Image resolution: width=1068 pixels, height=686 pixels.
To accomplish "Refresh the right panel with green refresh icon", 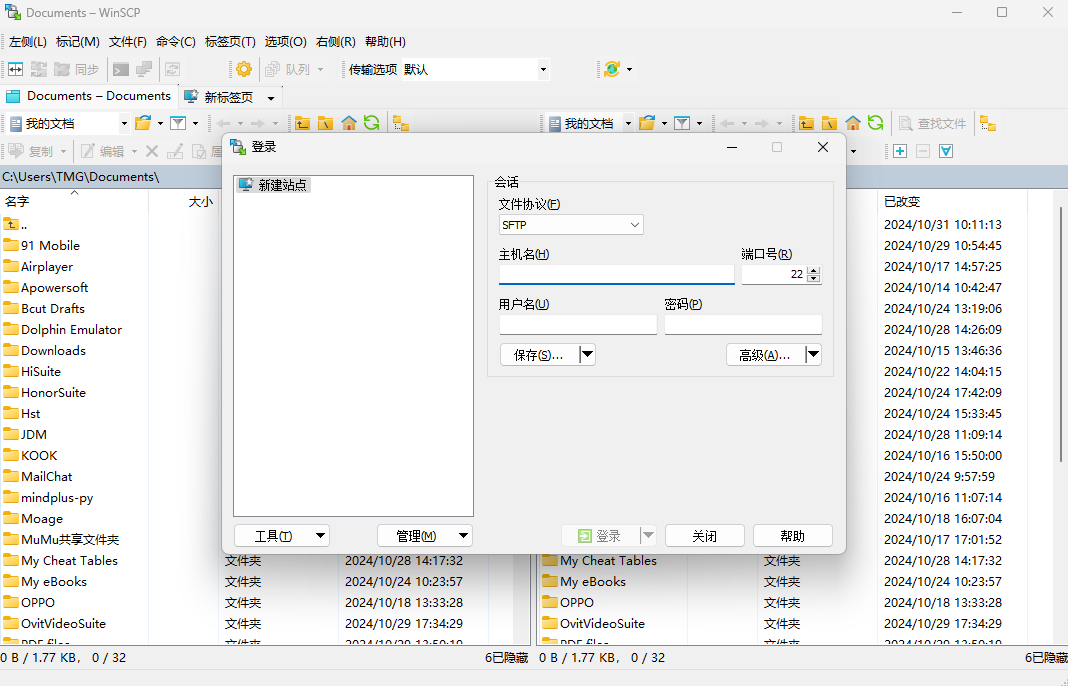I will coord(874,122).
